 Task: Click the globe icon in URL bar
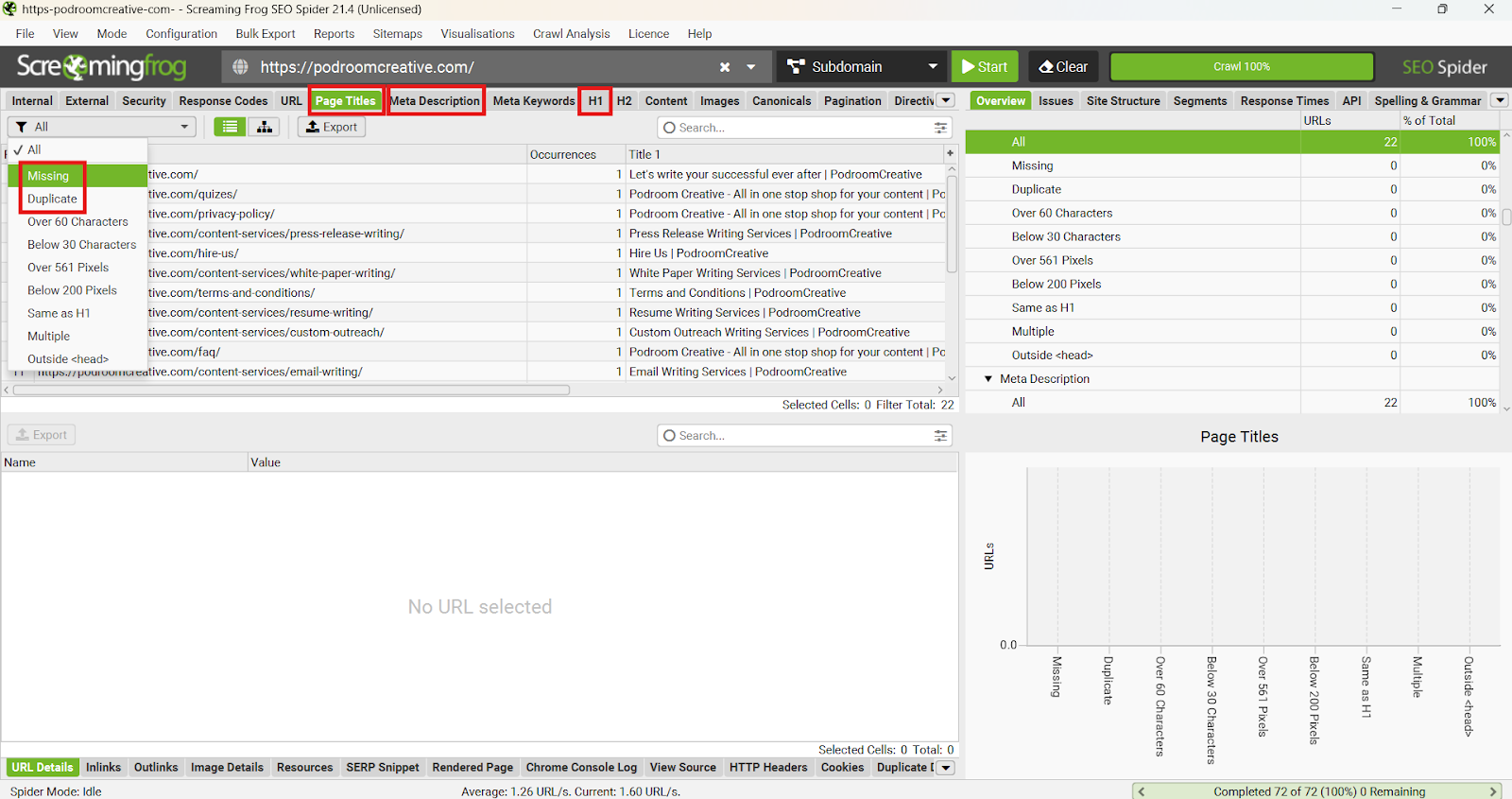(240, 67)
